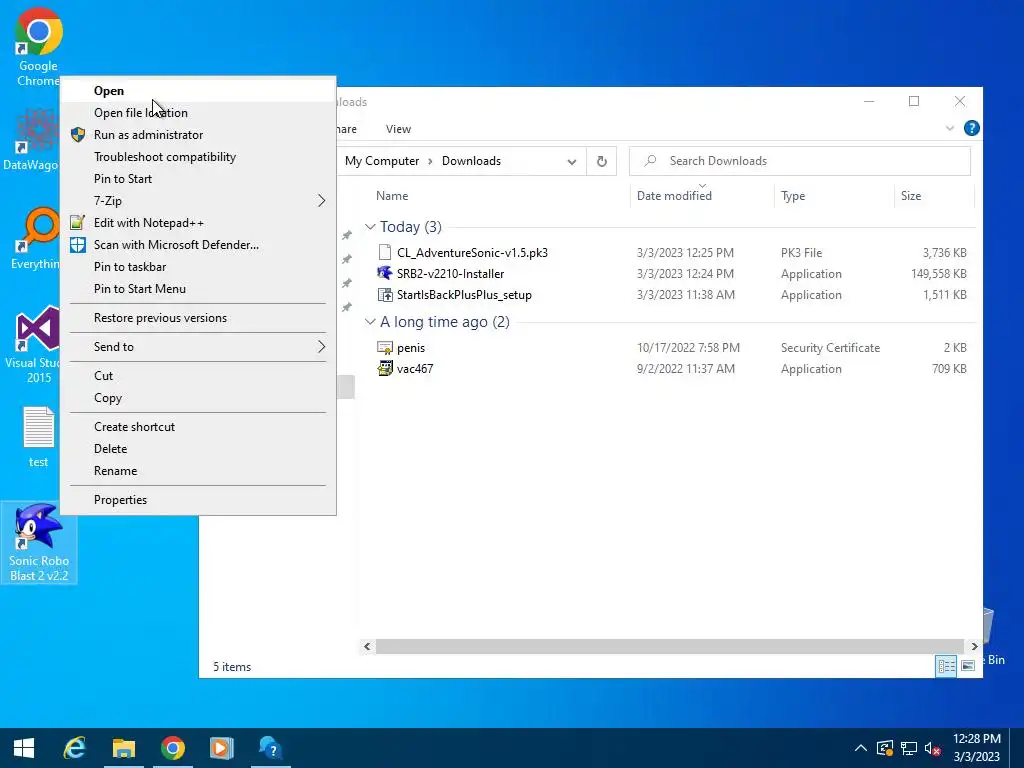Open Google Chrome desktop shortcut

tap(38, 47)
